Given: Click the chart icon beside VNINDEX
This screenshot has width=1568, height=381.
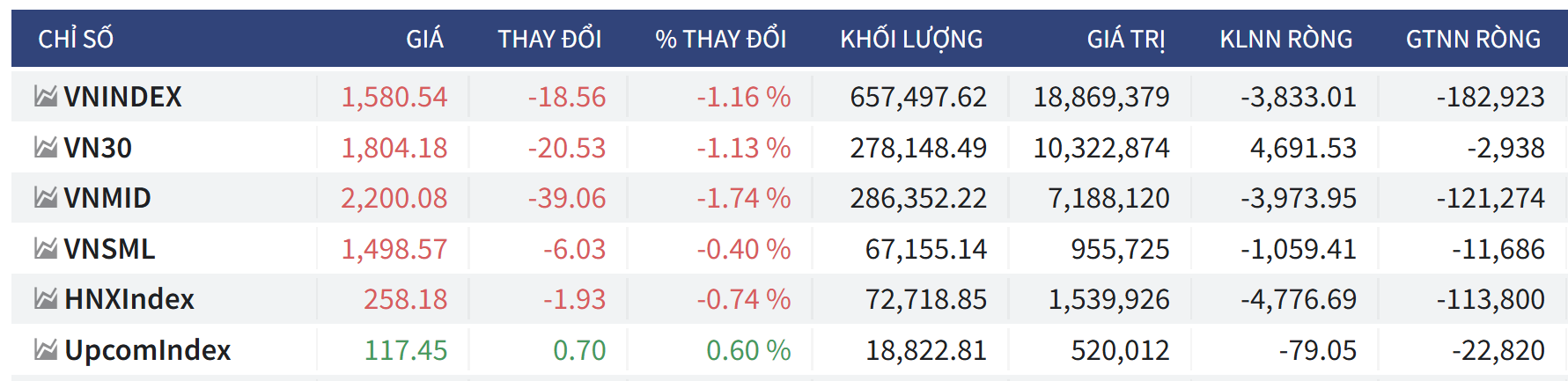Looking at the screenshot, I should pos(46,96).
